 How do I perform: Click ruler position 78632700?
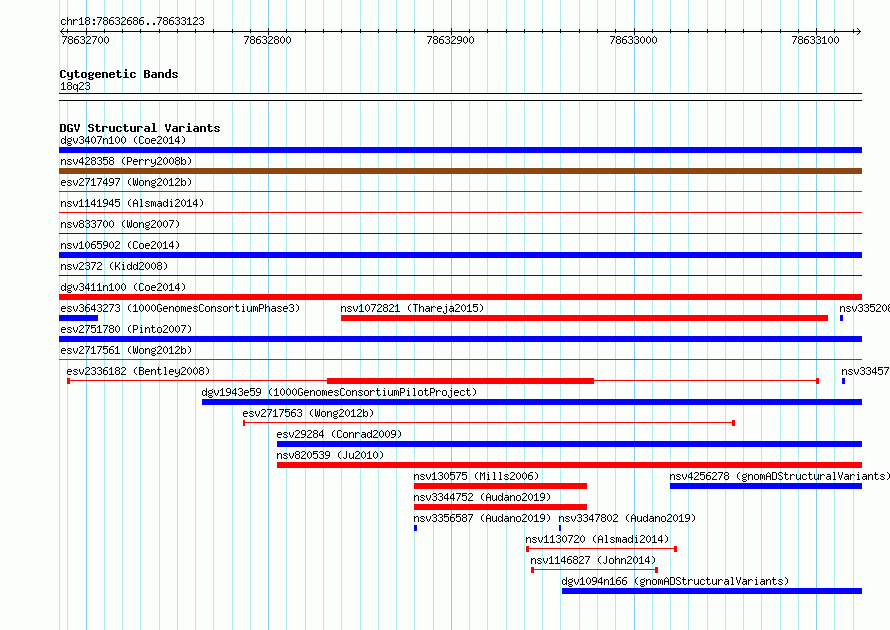85,40
